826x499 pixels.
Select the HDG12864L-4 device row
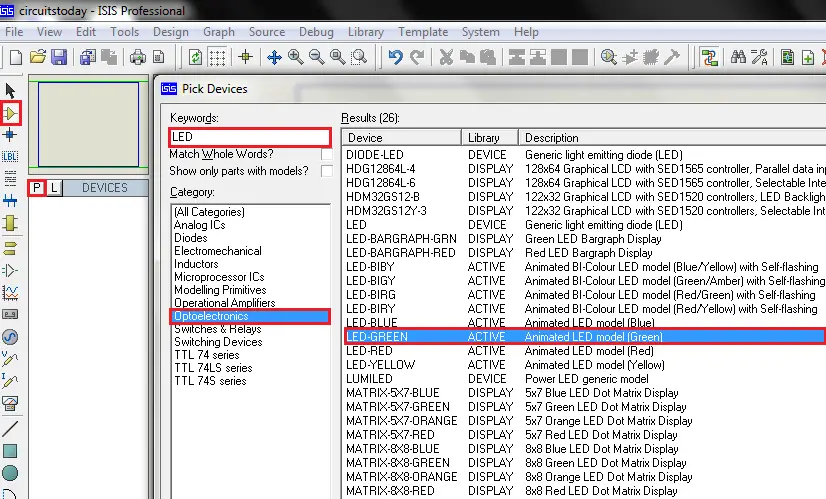click(585, 169)
